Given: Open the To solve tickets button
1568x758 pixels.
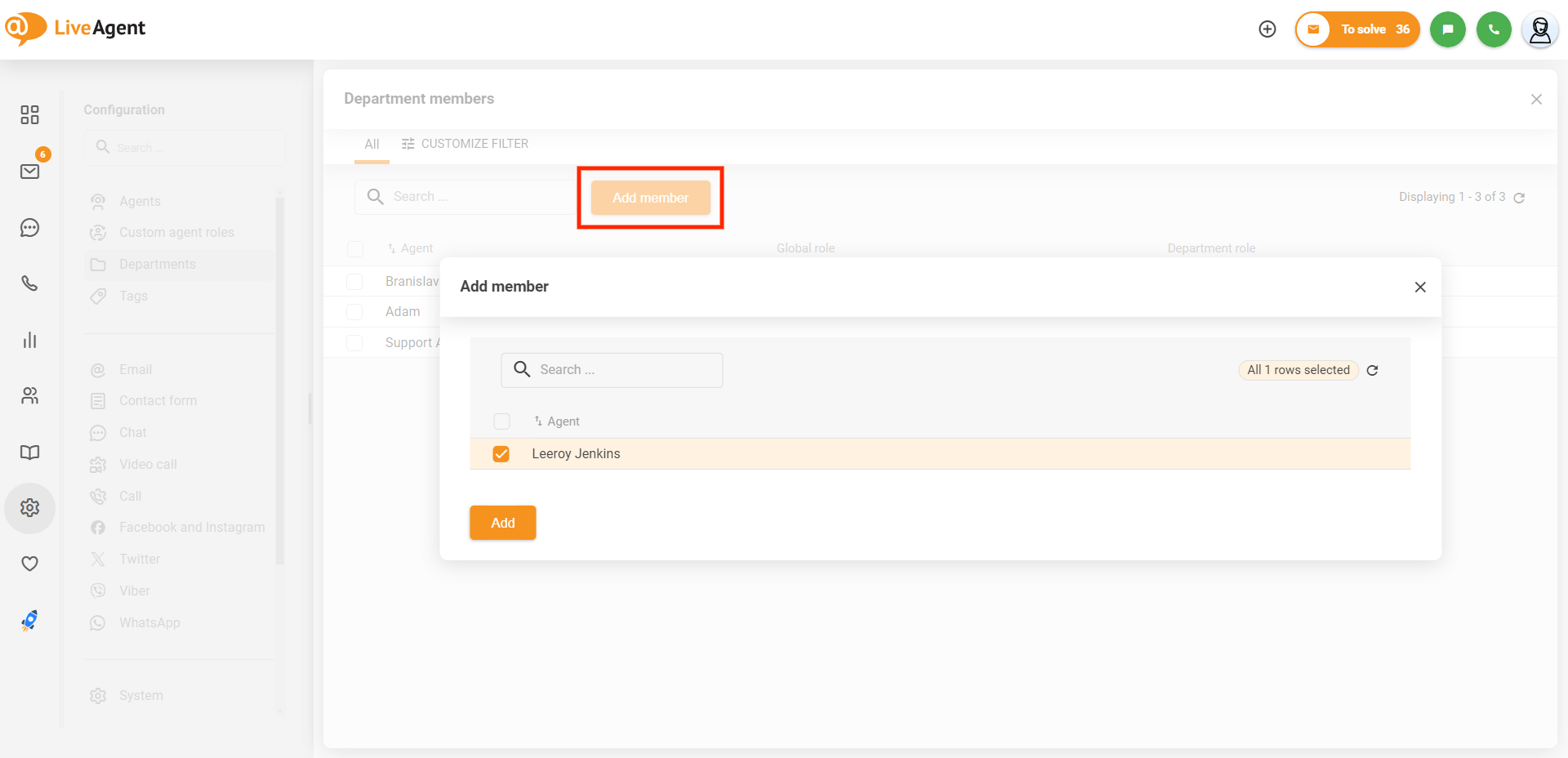Looking at the screenshot, I should pos(1357,29).
